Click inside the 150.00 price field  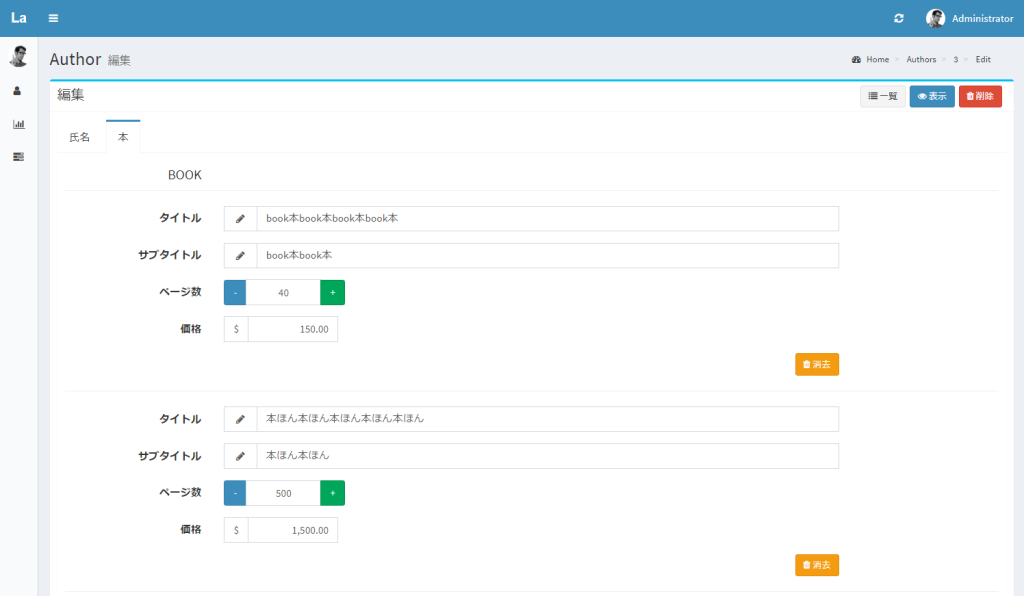click(x=300, y=328)
